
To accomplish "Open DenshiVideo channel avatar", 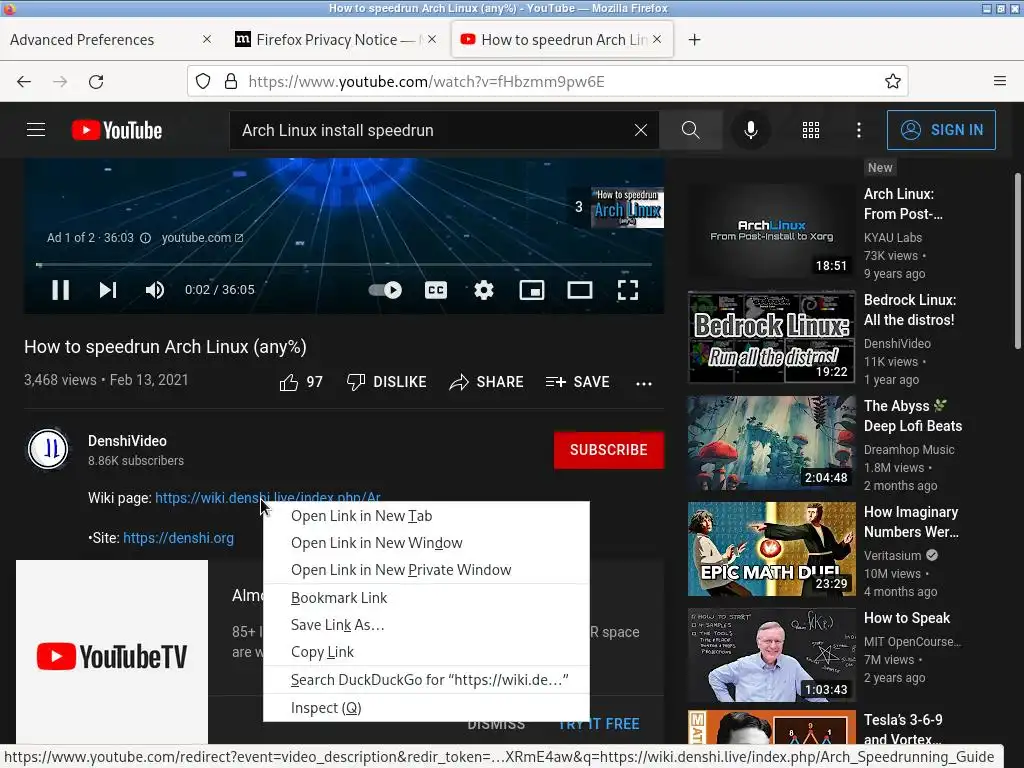I will pyautogui.click(x=48, y=449).
